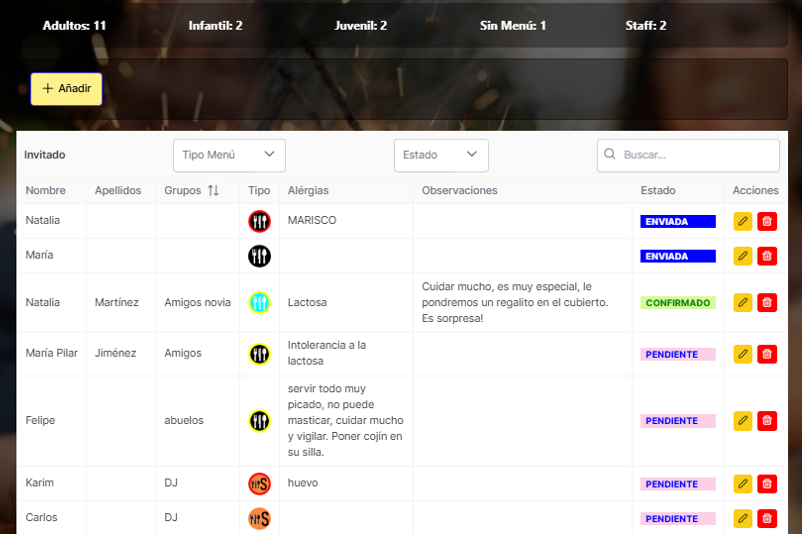Click the CONFIRMADO status badge

[x=678, y=303]
